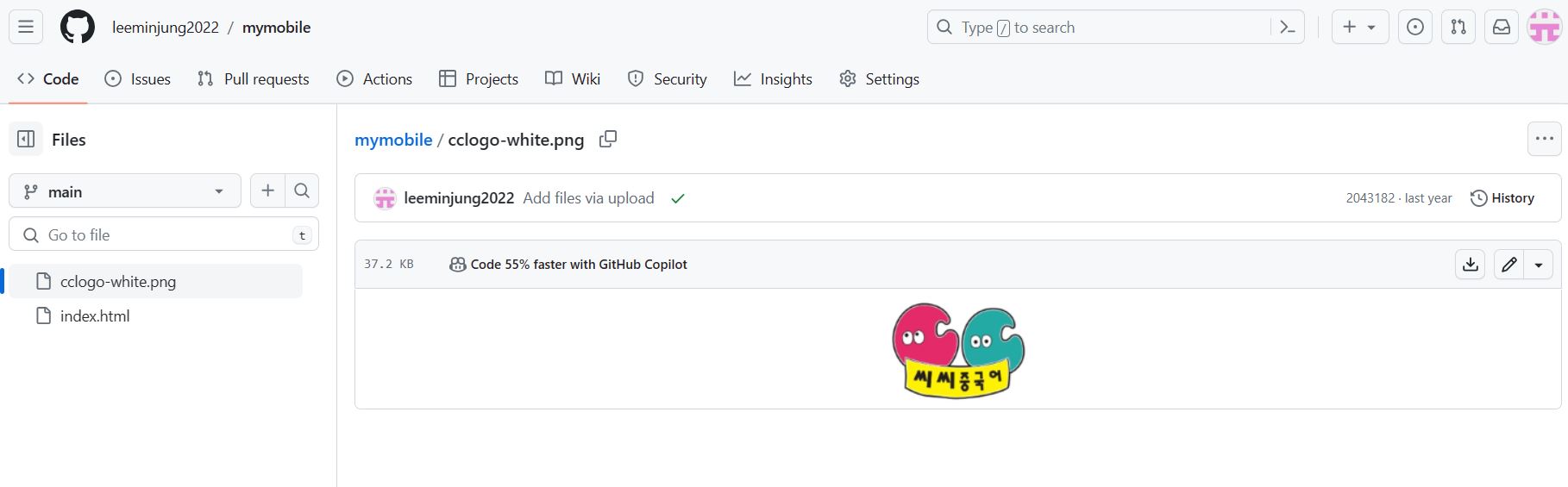Add a new file with plus button

[x=267, y=190]
